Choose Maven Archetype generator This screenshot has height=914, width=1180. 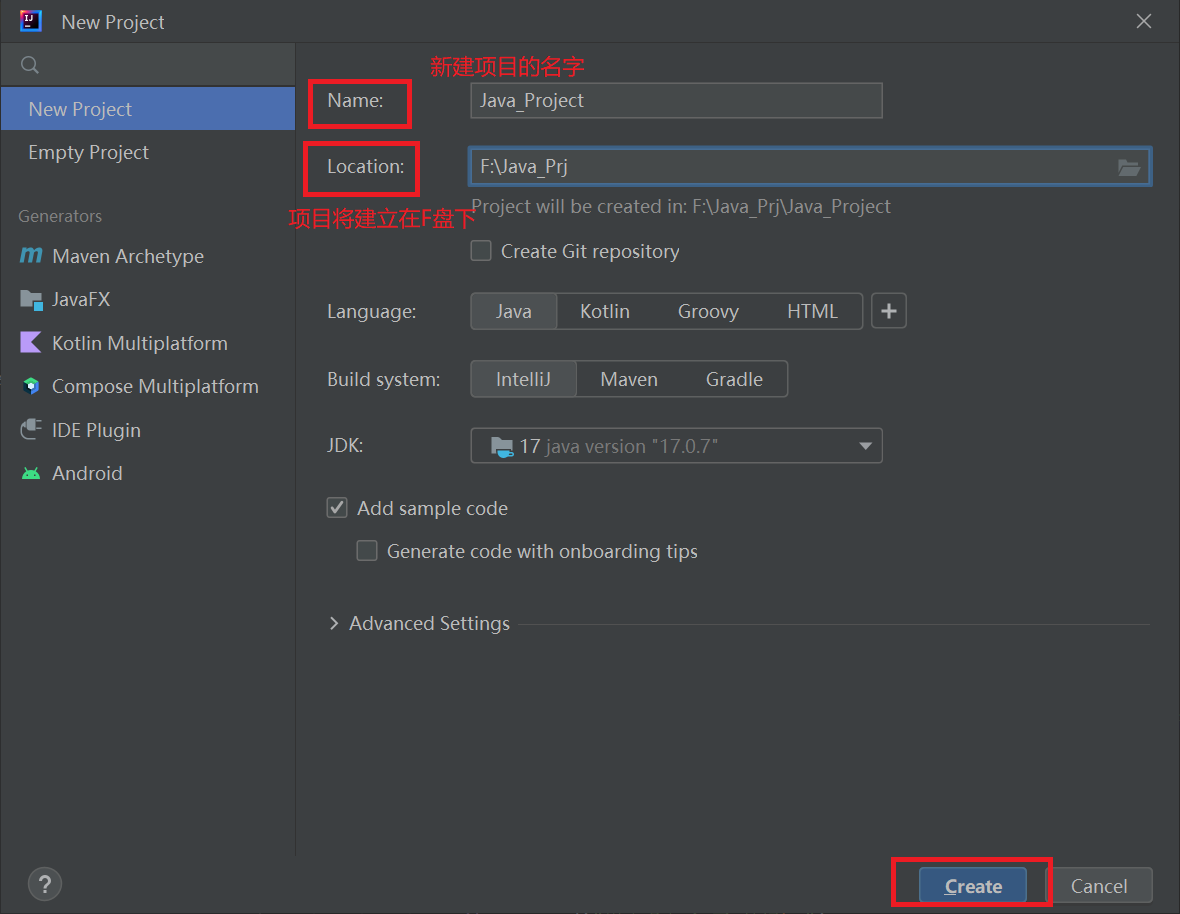[x=148, y=256]
